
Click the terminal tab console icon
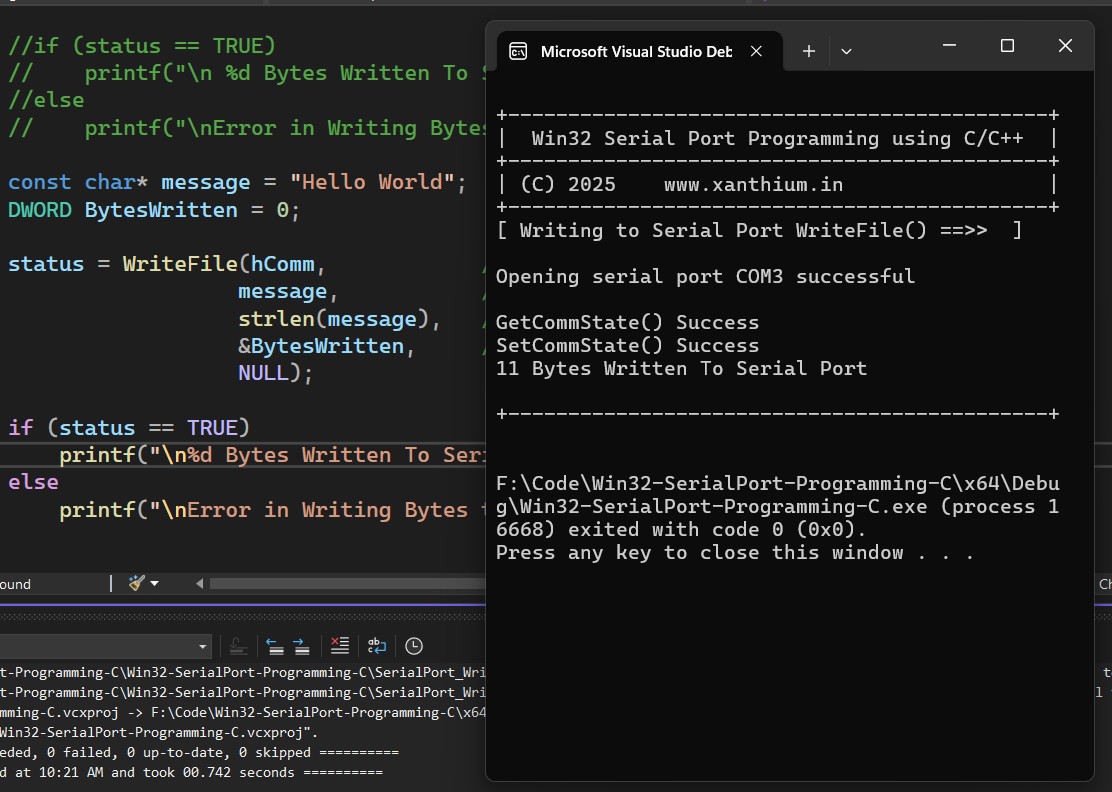(x=518, y=51)
